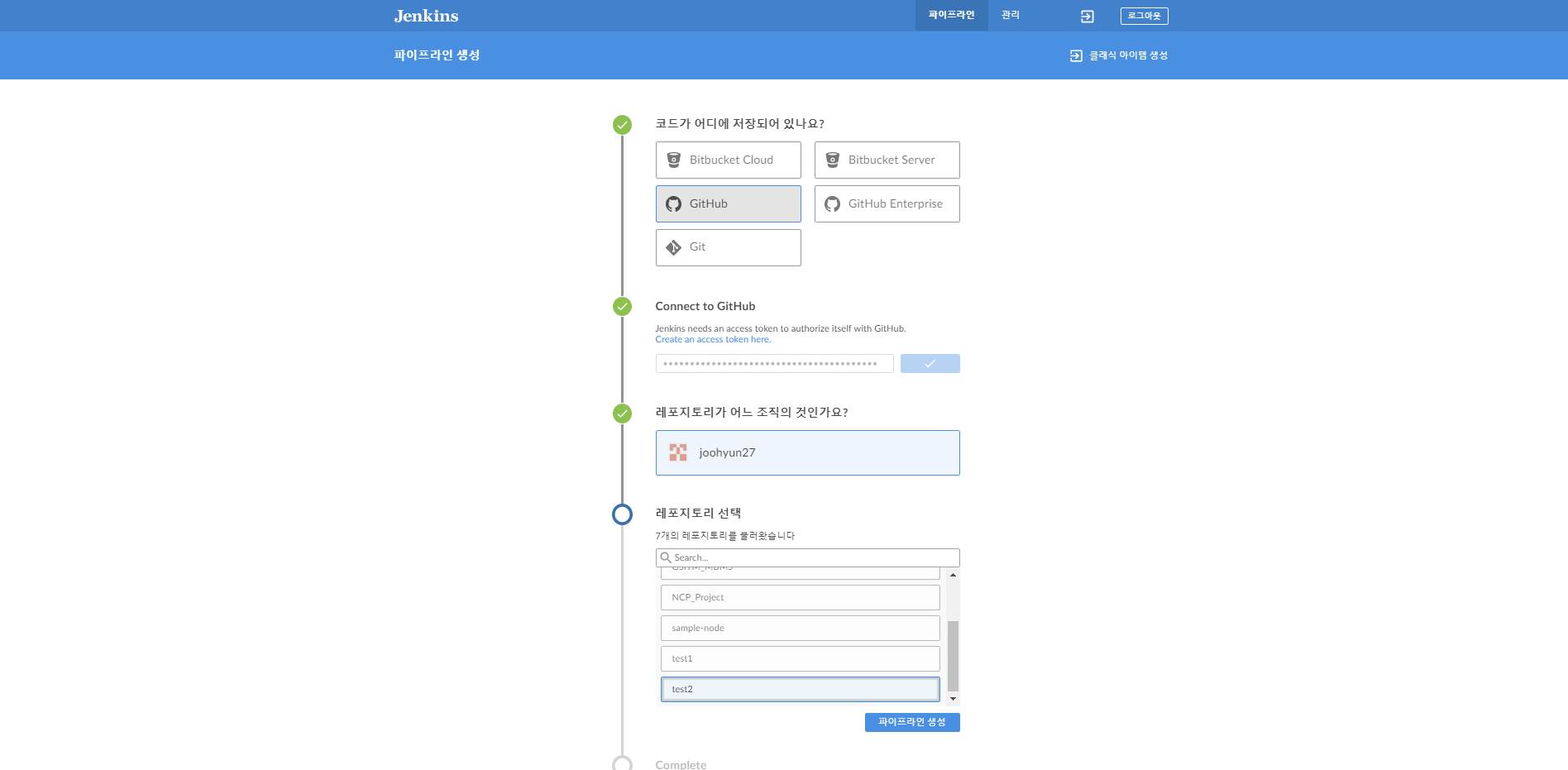Focus the repository Search field
The width and height of the screenshot is (1568, 770).
coord(807,557)
